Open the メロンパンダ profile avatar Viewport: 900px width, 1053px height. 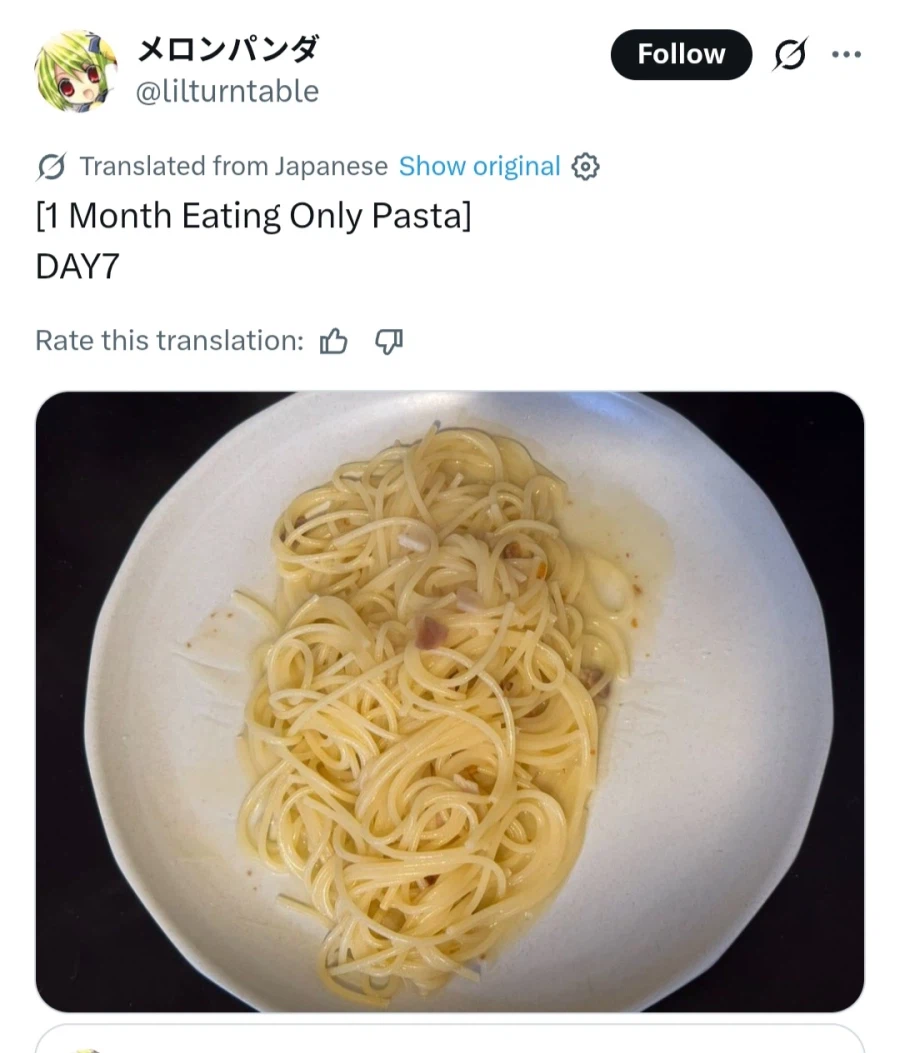click(x=75, y=70)
